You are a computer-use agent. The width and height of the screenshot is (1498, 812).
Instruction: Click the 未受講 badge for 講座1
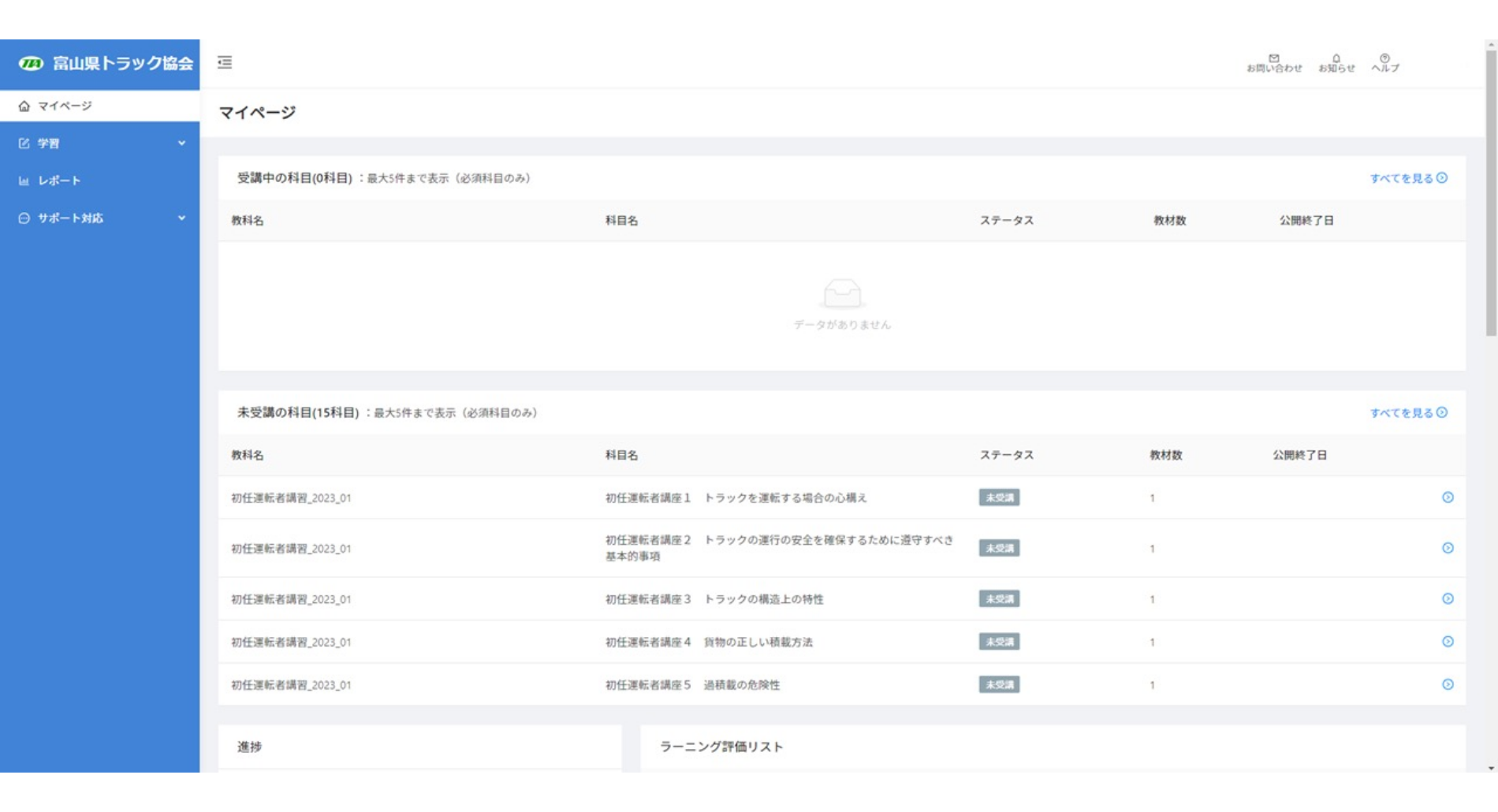tap(999, 497)
